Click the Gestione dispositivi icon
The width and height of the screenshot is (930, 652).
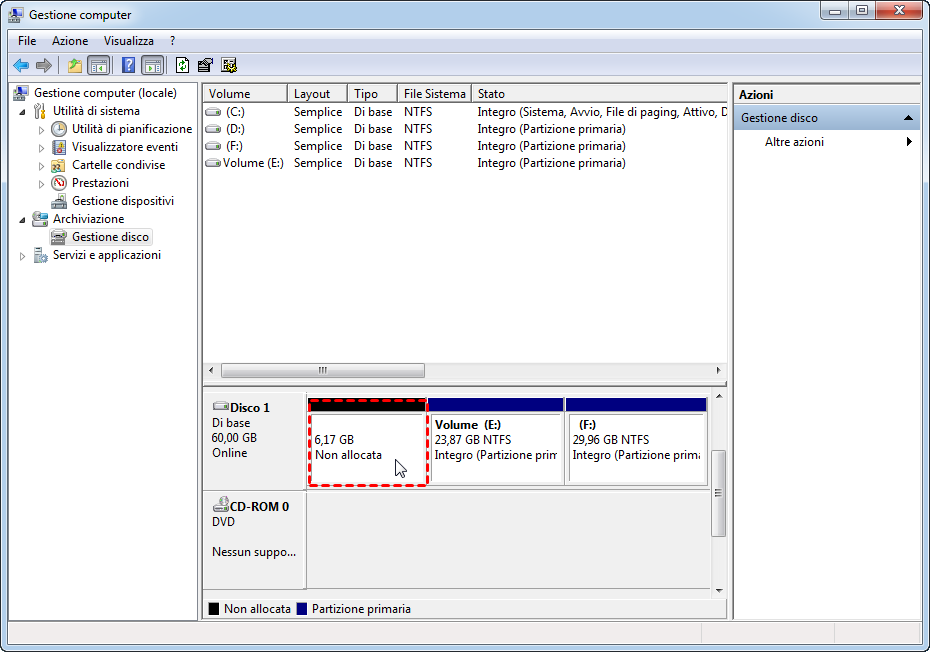click(x=59, y=201)
